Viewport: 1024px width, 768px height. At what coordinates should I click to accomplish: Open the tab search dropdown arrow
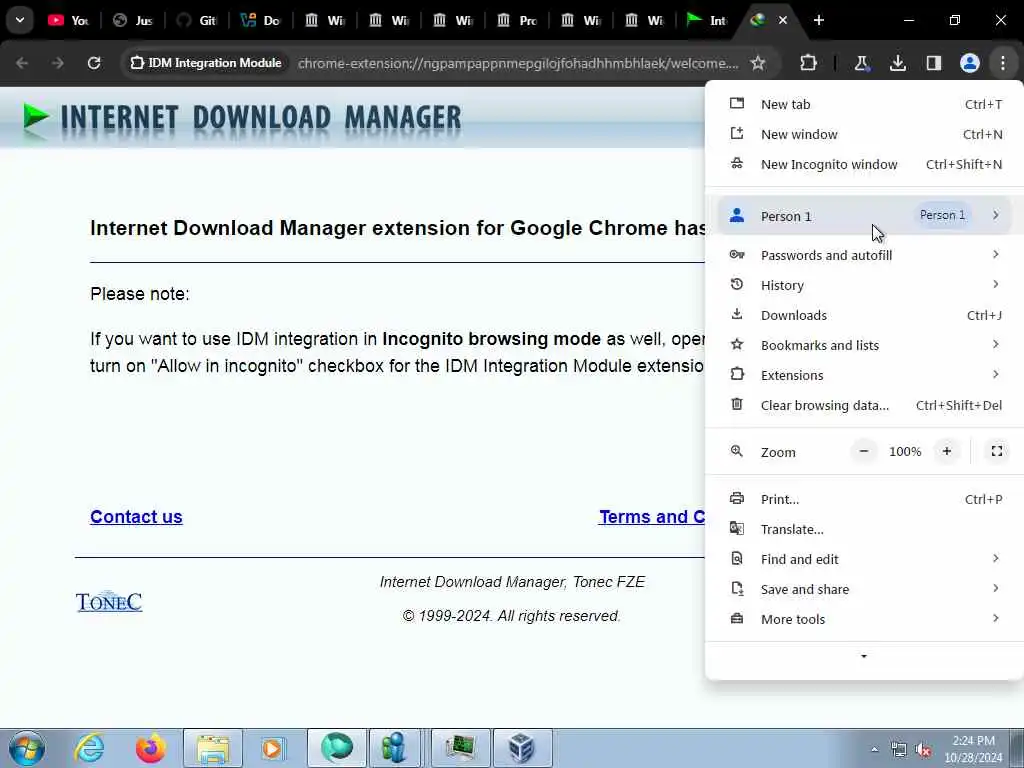click(x=20, y=20)
